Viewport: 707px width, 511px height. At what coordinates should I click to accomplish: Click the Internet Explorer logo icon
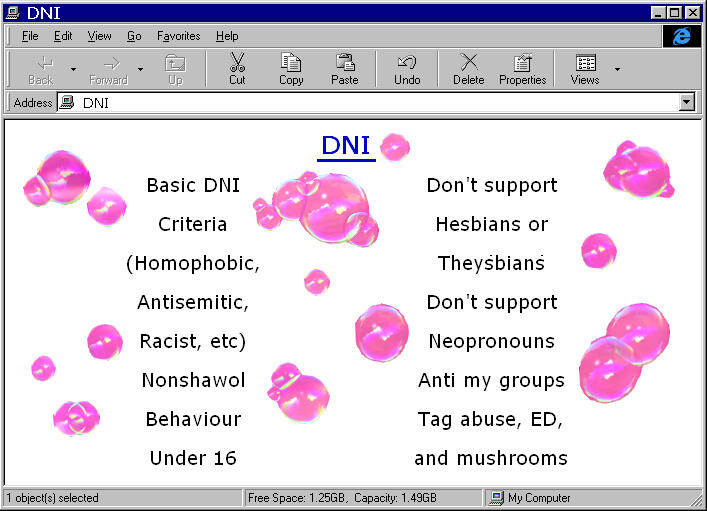click(x=682, y=36)
